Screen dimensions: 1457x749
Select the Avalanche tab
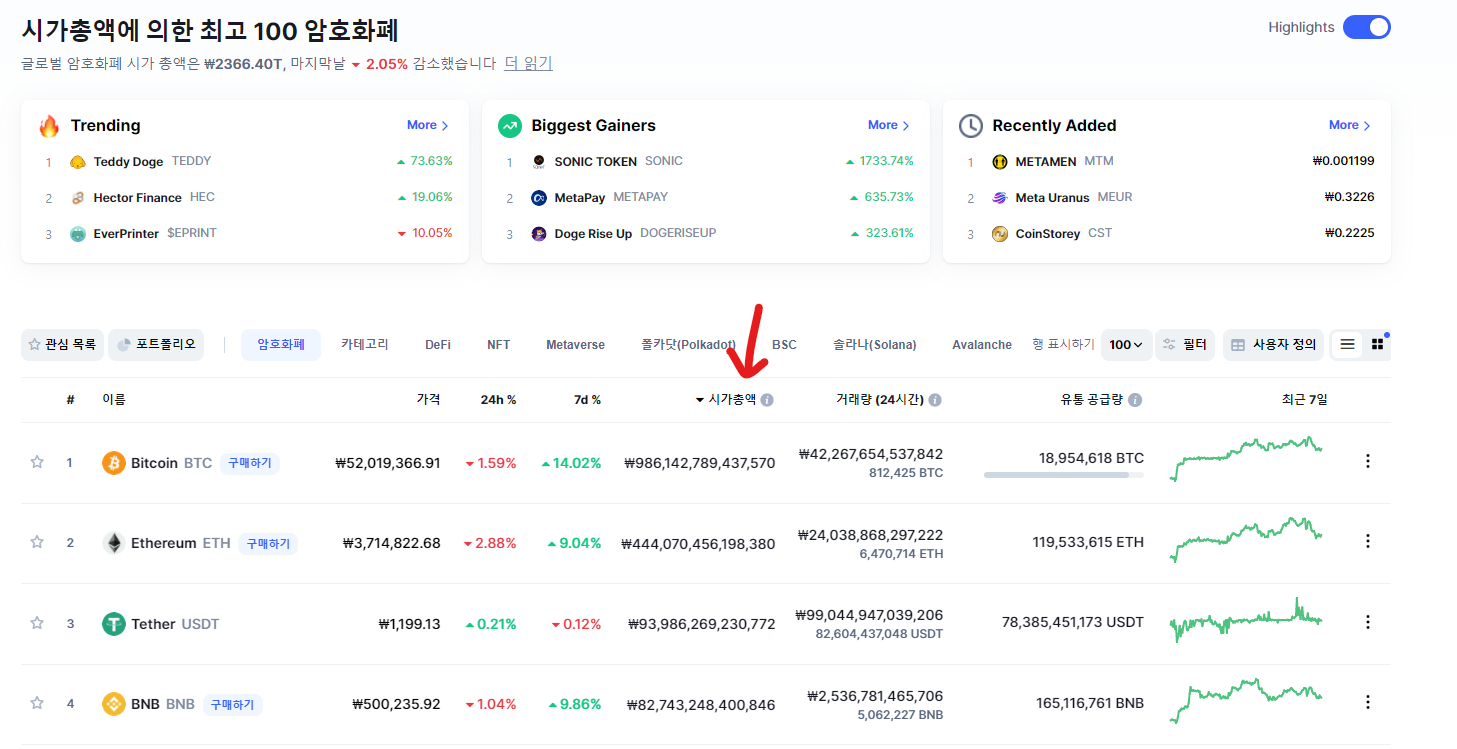982,345
